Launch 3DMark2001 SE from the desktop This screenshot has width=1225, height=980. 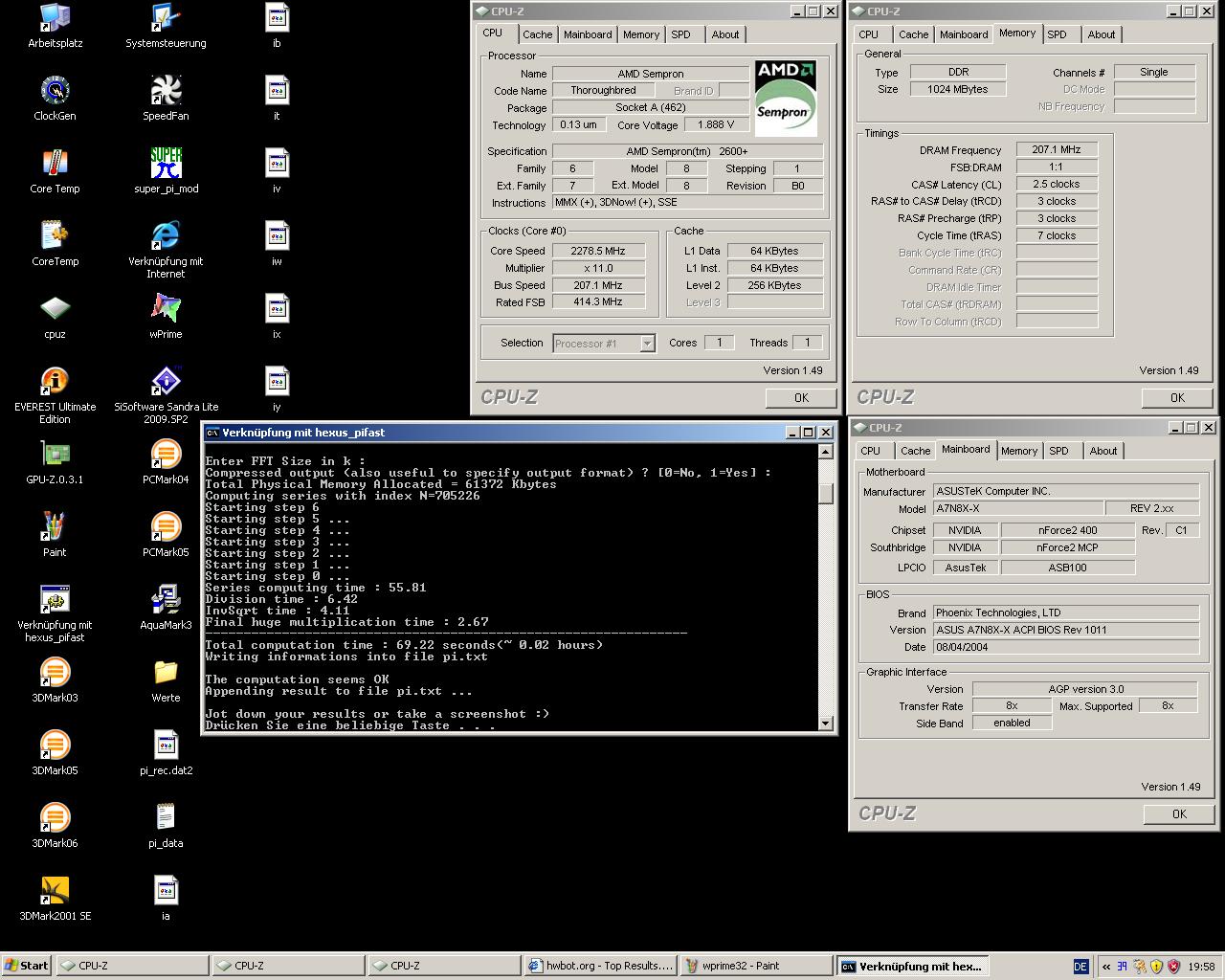pos(55,898)
